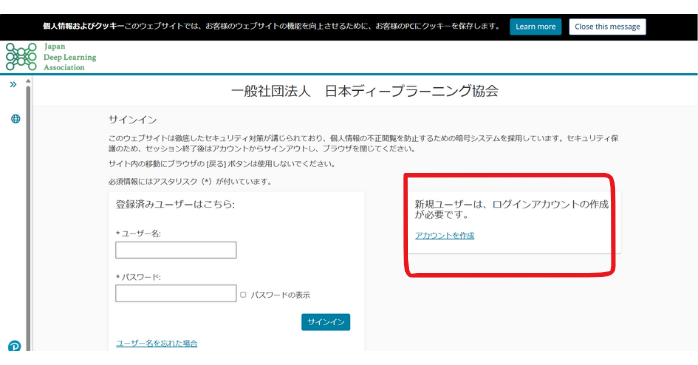The image size is (698, 365).
Task: Open the アカウントを作成 link
Action: click(445, 235)
